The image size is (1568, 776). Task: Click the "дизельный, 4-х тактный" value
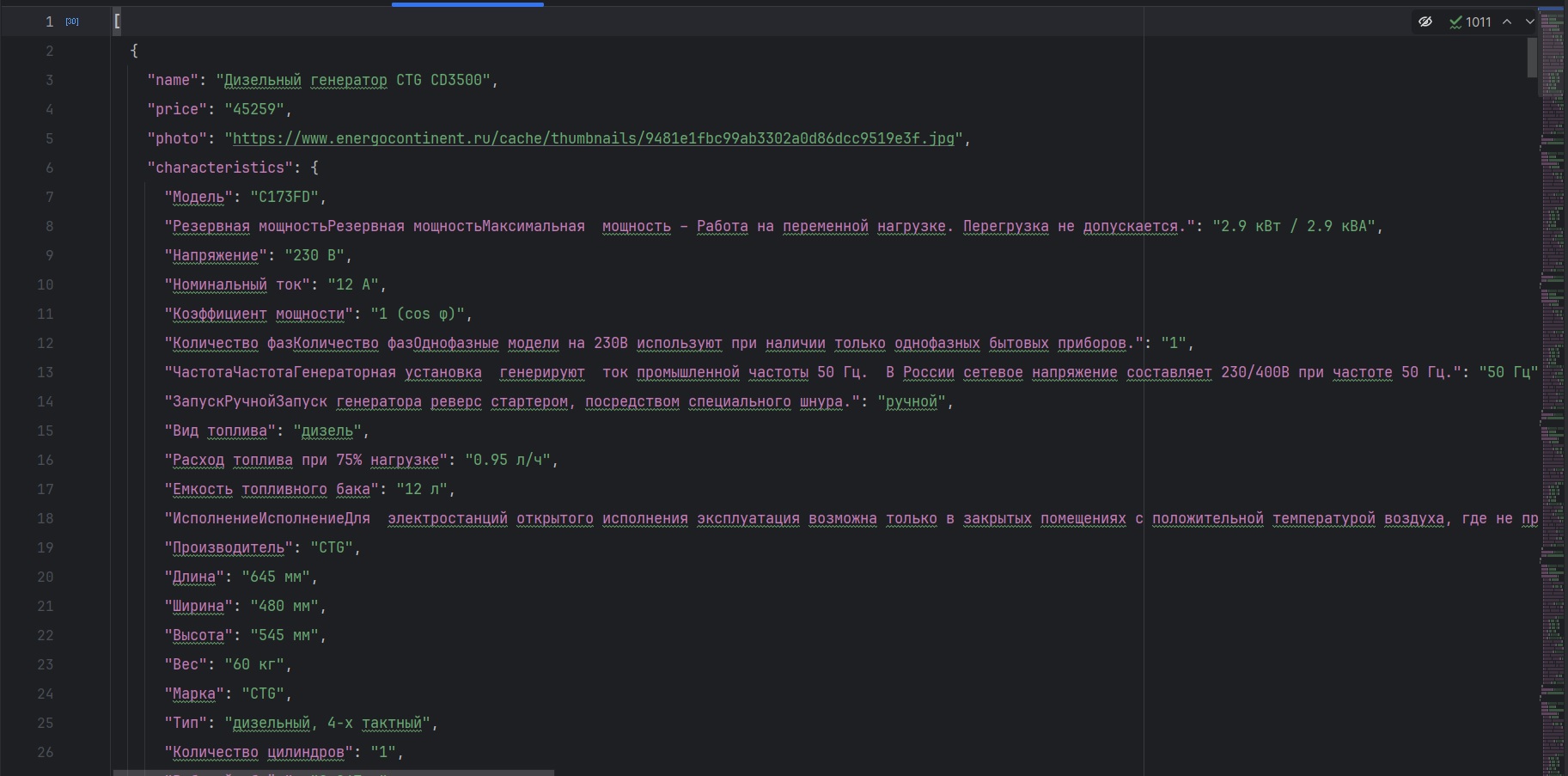(327, 723)
